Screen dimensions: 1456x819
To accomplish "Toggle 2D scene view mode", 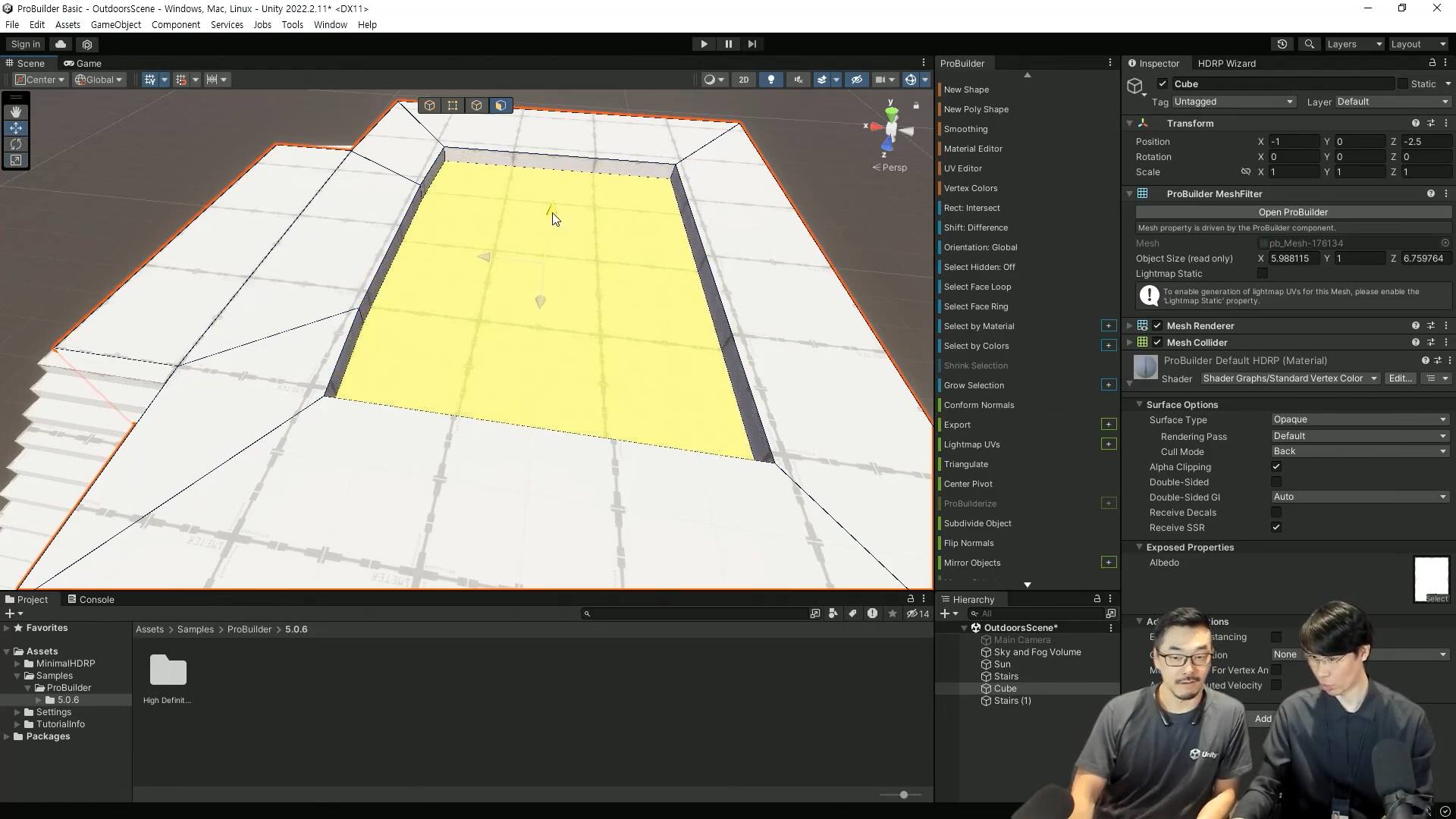I will tap(743, 80).
